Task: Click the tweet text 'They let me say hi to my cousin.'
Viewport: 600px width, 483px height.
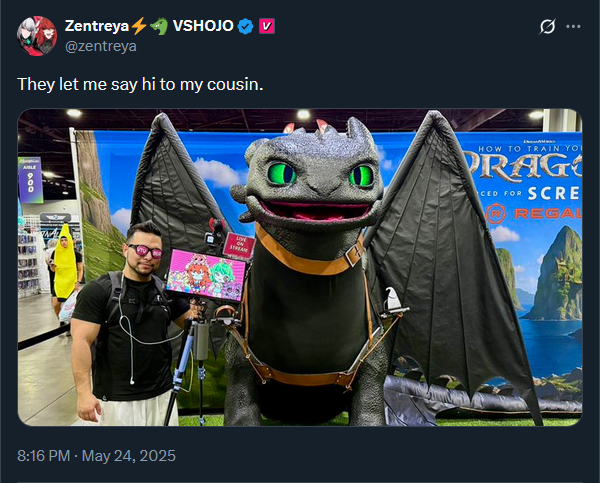Action: 140,84
